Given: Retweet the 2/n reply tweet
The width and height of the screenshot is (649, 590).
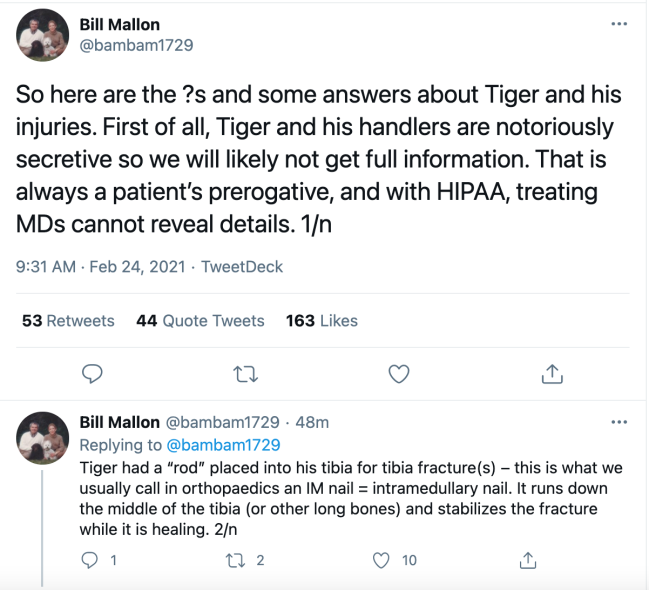Looking at the screenshot, I should (x=236, y=560).
